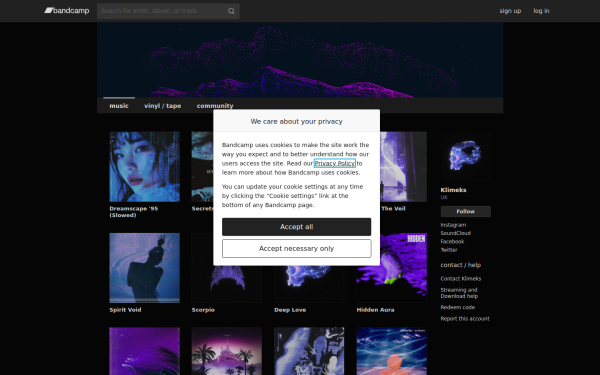The width and height of the screenshot is (600, 375).
Task: Open the log in link
Action: tap(541, 11)
